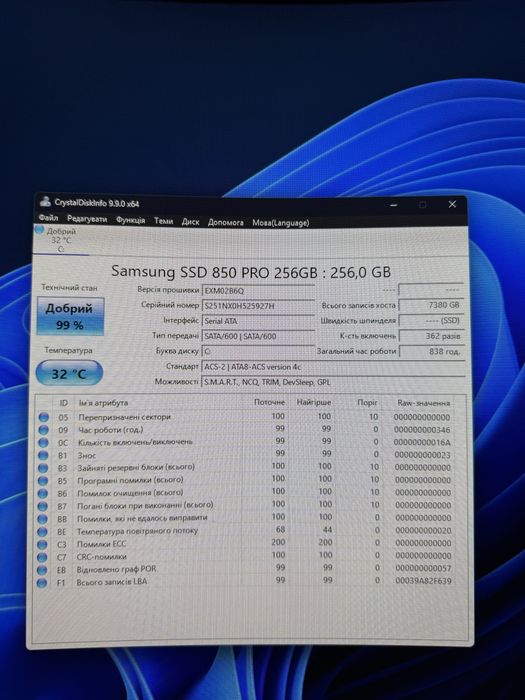Click the blue status icon for attribute BB
This screenshot has width=525, height=700.
[x=42, y=519]
